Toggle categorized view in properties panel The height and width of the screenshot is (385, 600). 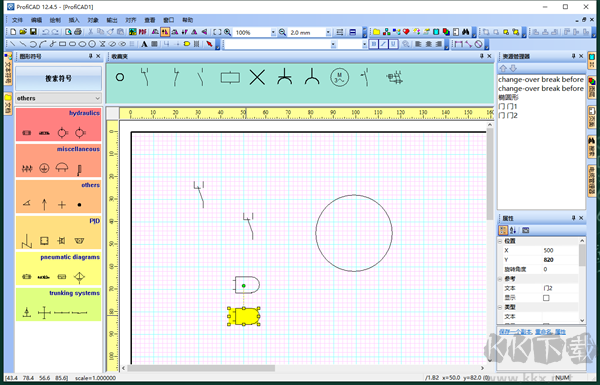coord(503,230)
